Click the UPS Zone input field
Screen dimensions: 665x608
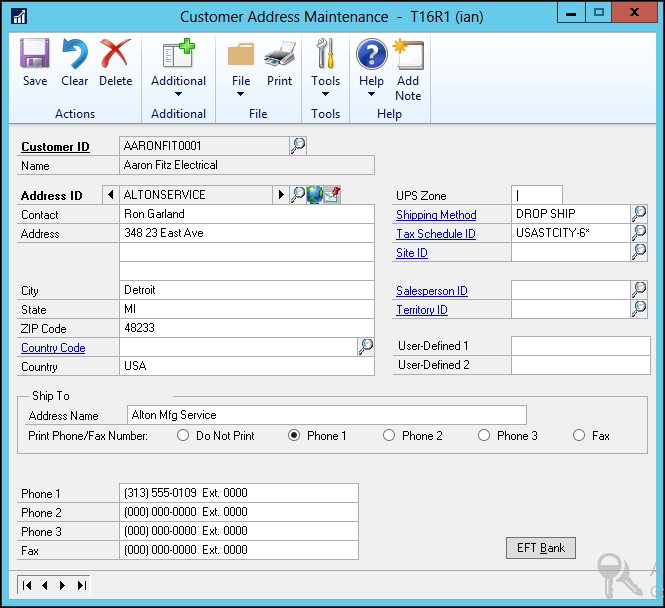[537, 195]
